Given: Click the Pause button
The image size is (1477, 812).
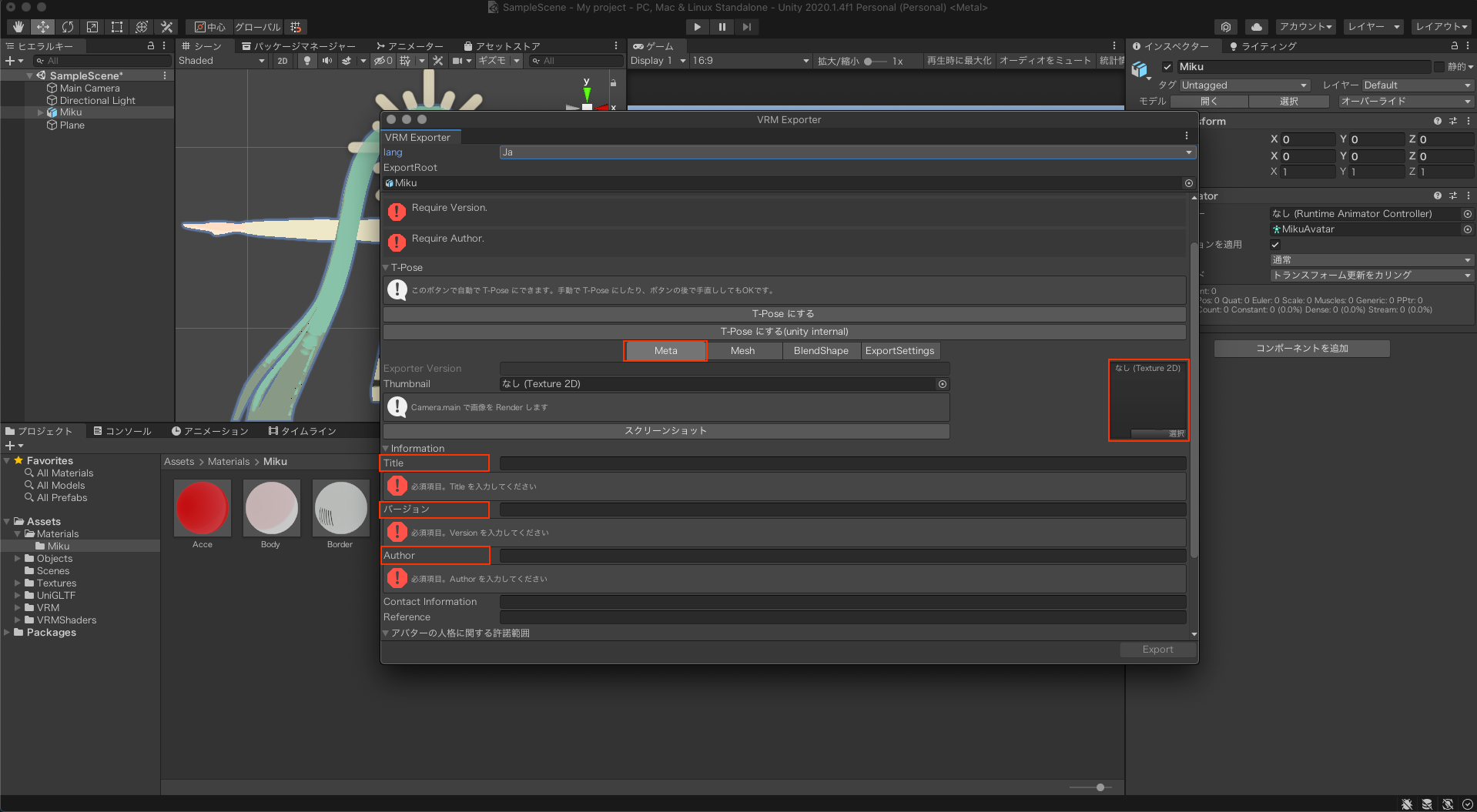Looking at the screenshot, I should [722, 27].
